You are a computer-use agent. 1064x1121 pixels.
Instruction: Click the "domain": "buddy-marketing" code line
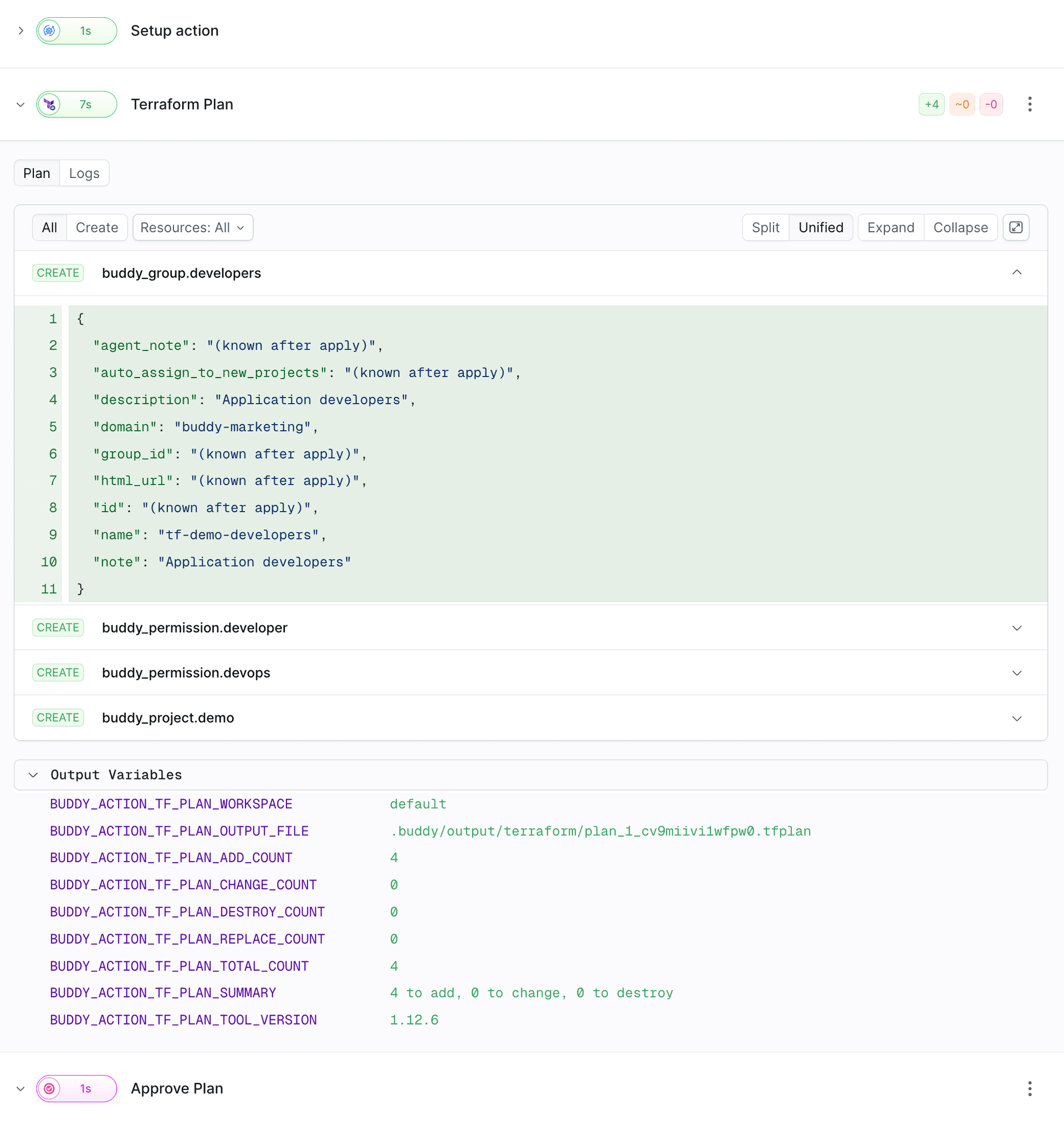point(205,427)
